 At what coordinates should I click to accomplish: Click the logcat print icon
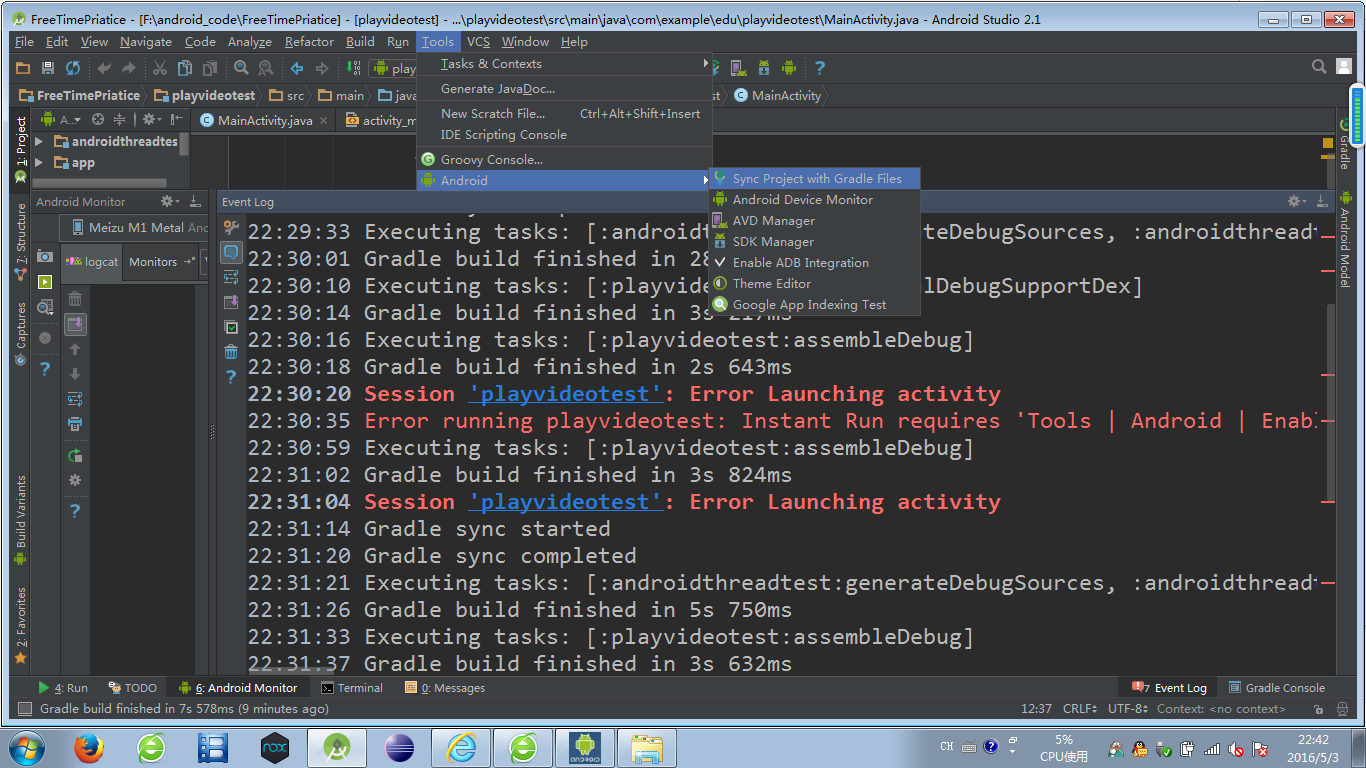75,423
